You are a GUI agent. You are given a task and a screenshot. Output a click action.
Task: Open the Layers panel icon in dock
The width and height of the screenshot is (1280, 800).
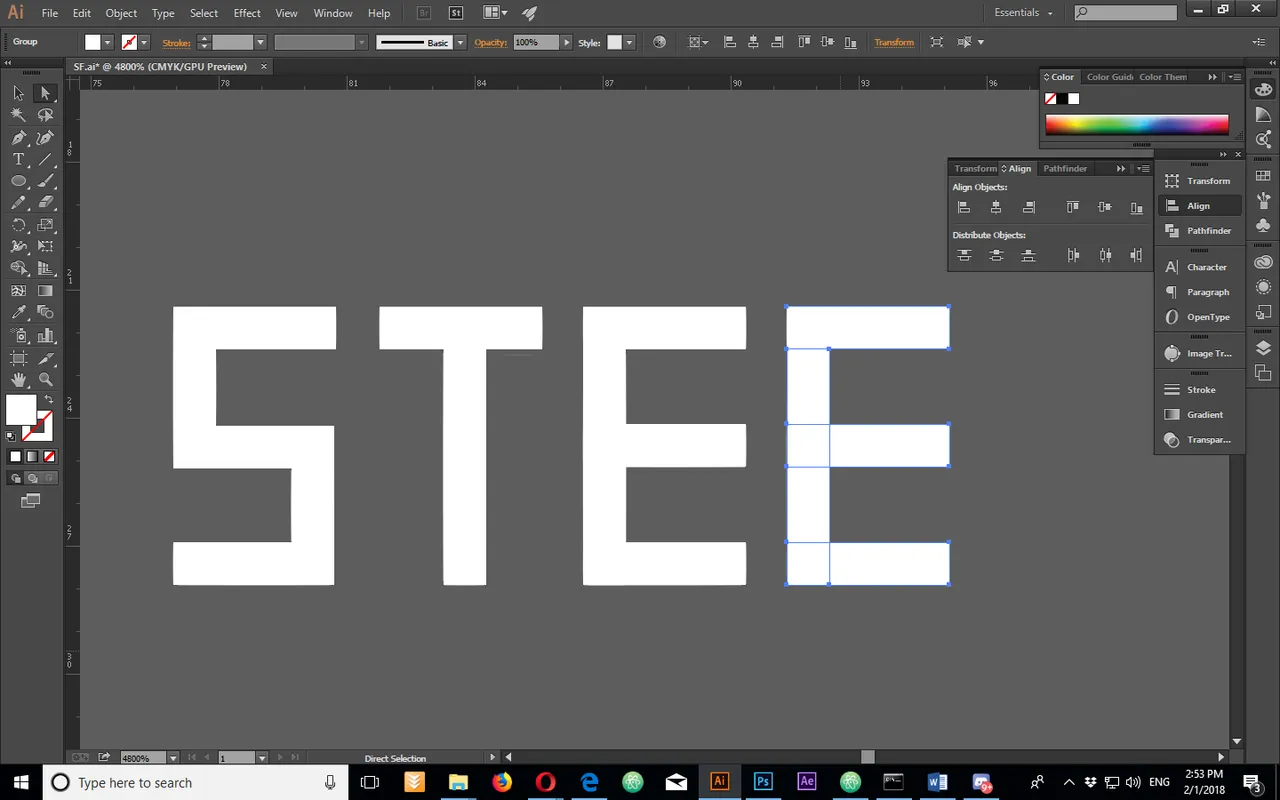tap(1263, 348)
